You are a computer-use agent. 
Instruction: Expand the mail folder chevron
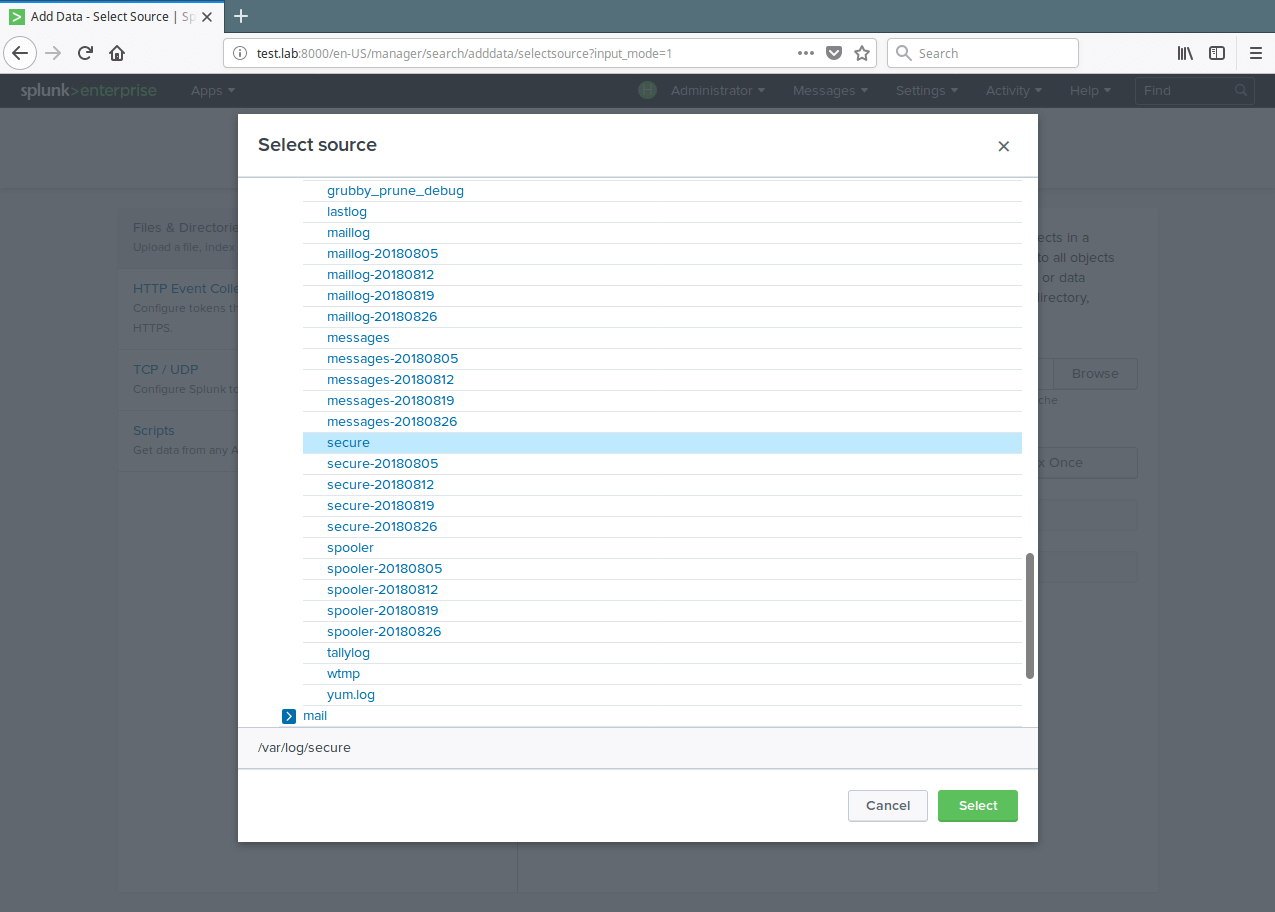289,716
